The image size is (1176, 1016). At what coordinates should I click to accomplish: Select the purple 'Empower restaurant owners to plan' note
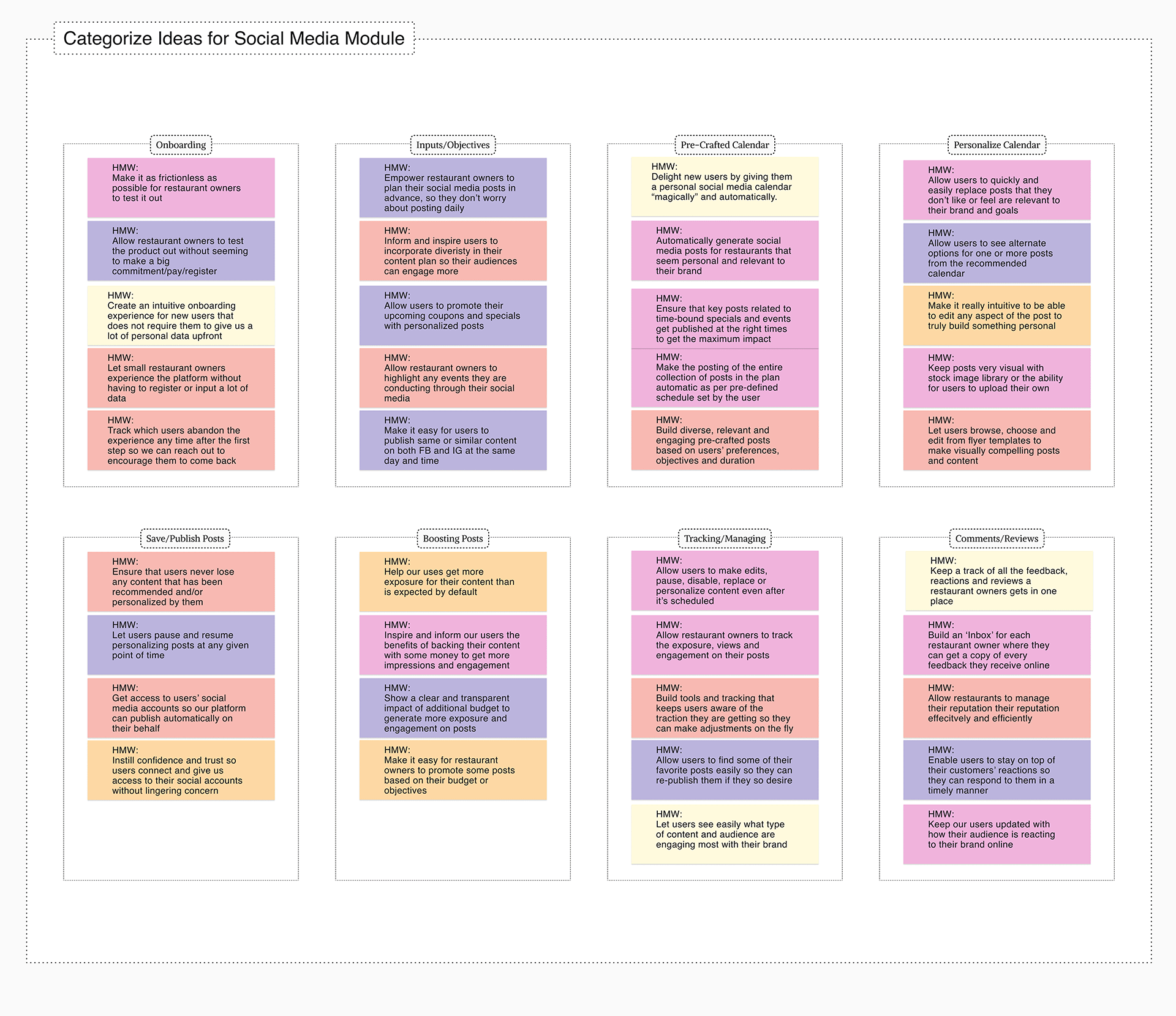click(x=453, y=187)
